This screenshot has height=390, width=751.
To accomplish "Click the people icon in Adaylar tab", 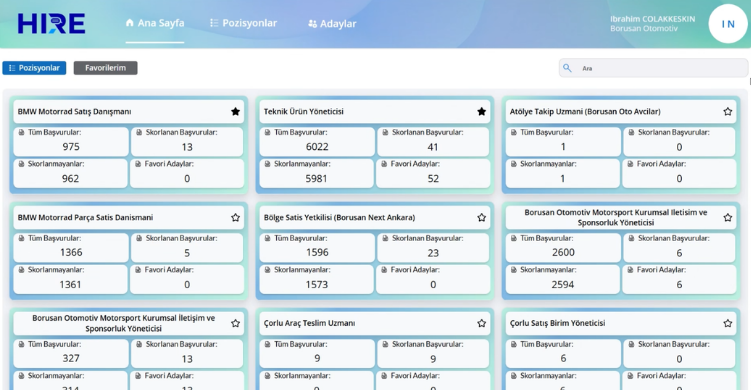I will tap(312, 23).
